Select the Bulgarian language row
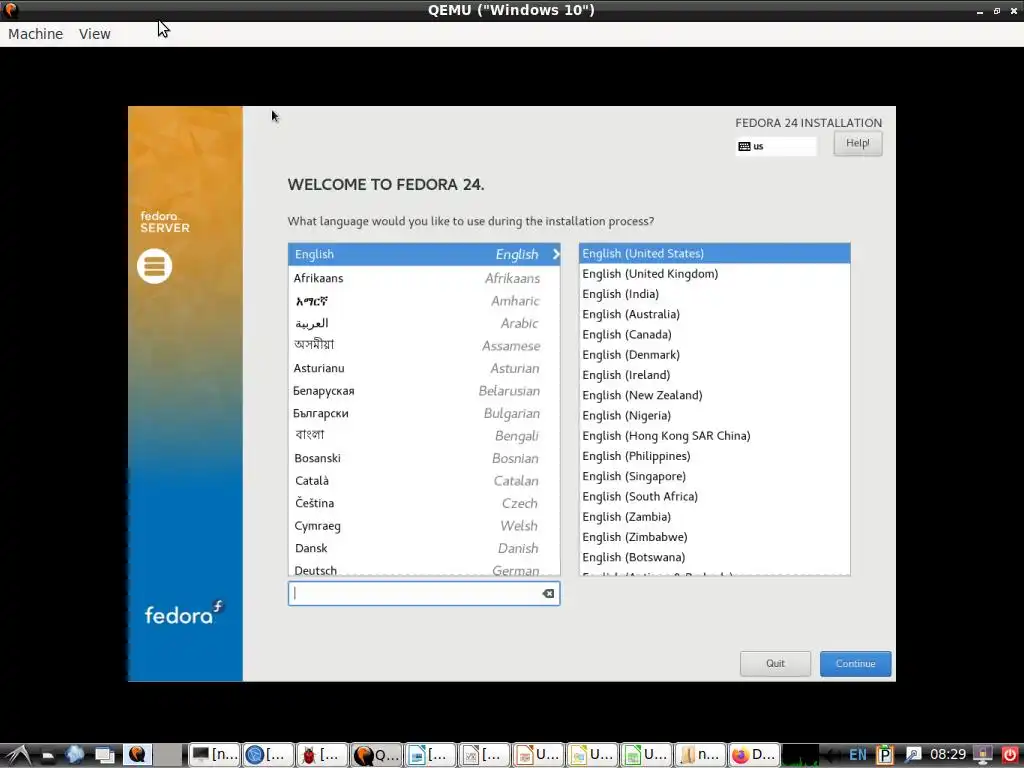The image size is (1024, 768). pyautogui.click(x=424, y=413)
